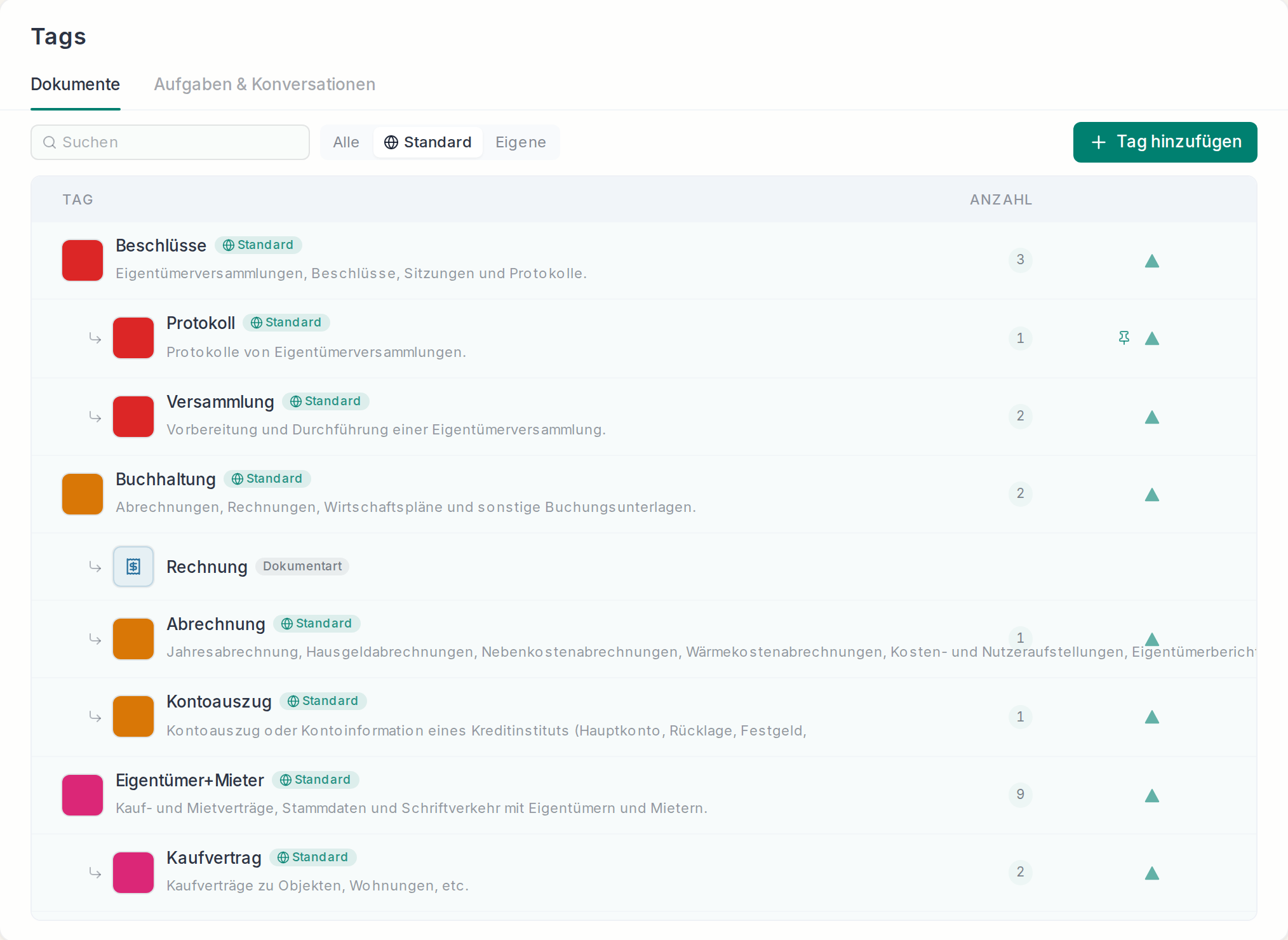Click the orange Buchhaltung color swatch
Screen dimensions: 1288x940
[x=83, y=494]
